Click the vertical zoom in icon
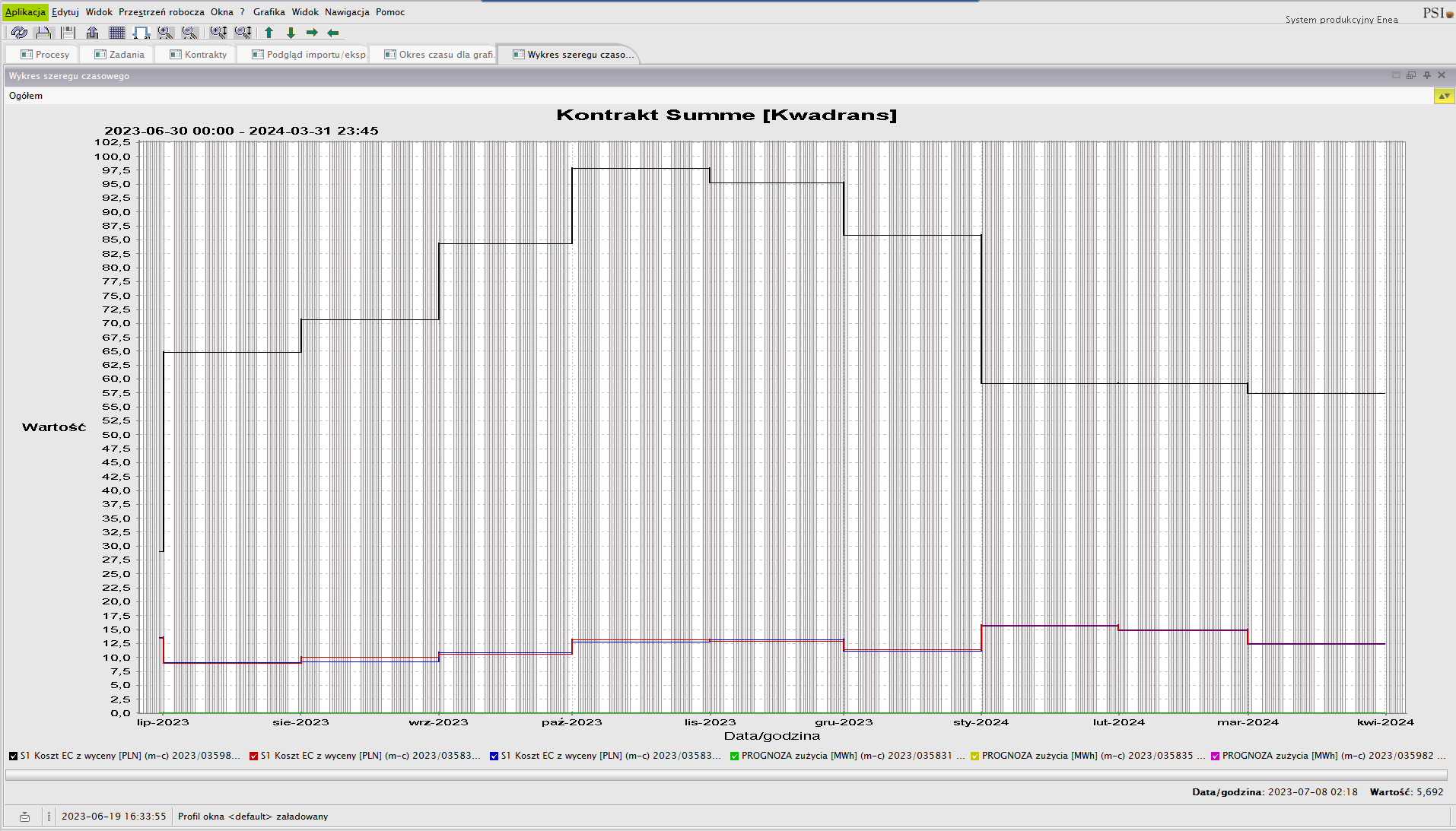Viewport: 1456px width, 831px height. (x=219, y=33)
